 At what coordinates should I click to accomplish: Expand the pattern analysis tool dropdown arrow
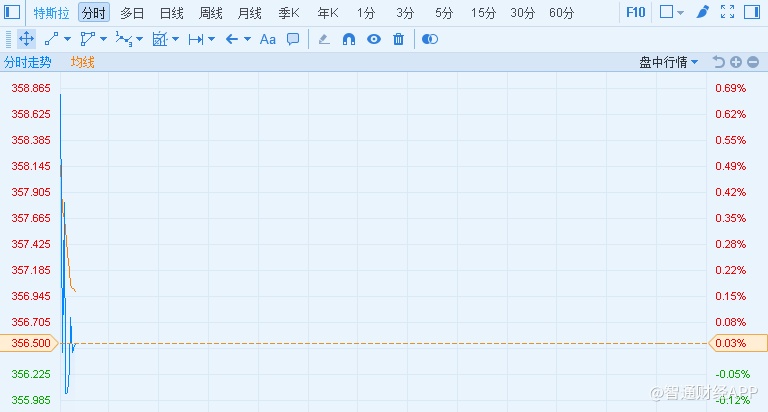tap(175, 39)
